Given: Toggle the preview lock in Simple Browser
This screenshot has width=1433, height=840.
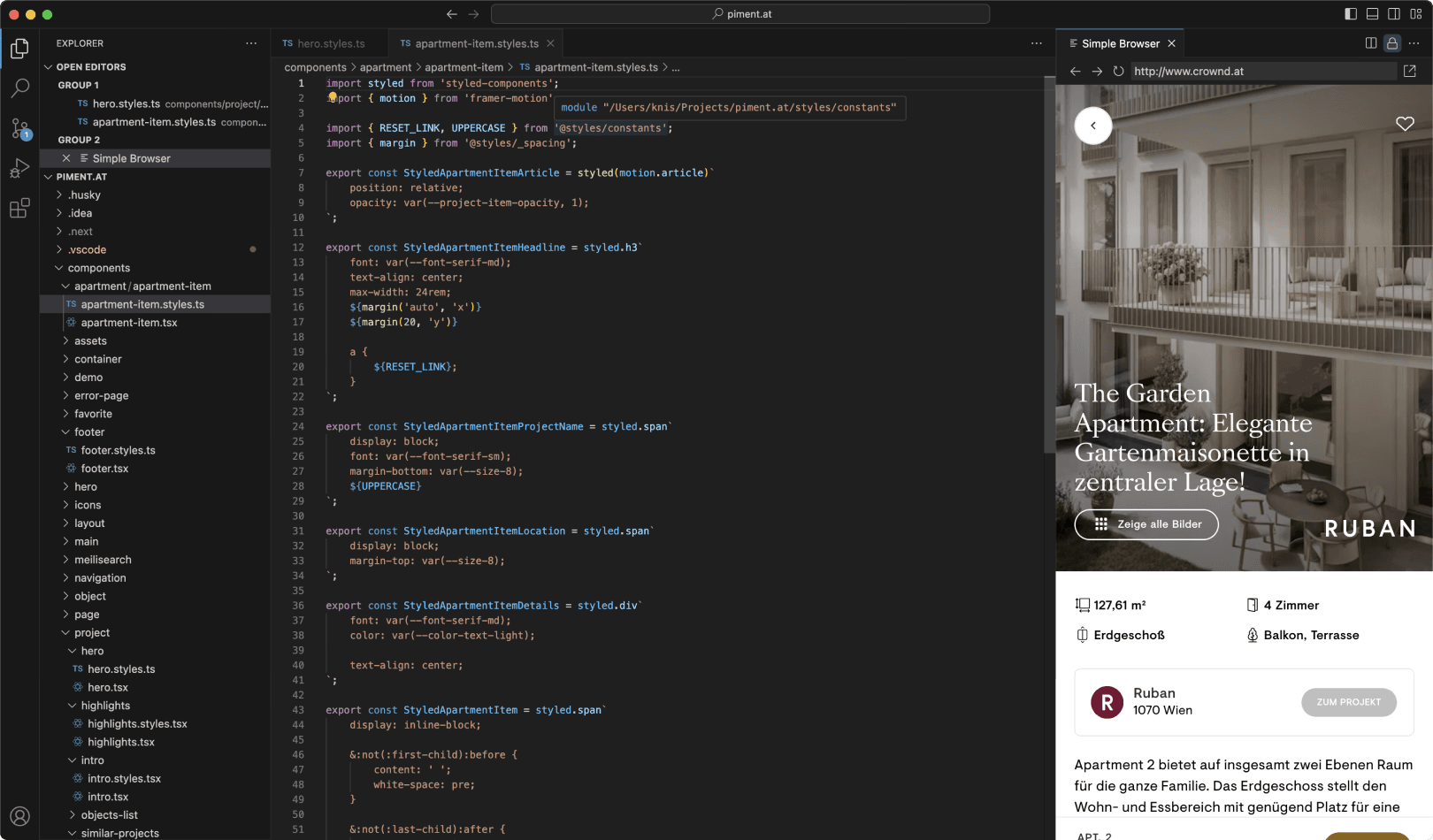Looking at the screenshot, I should pyautogui.click(x=1391, y=42).
